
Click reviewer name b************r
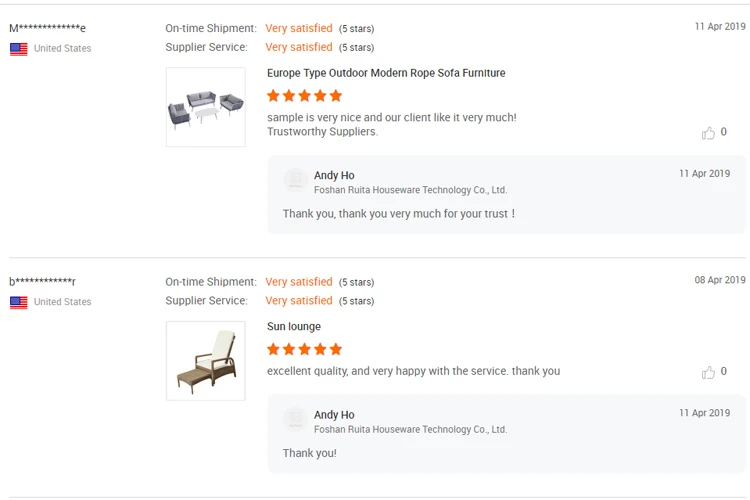[42, 282]
